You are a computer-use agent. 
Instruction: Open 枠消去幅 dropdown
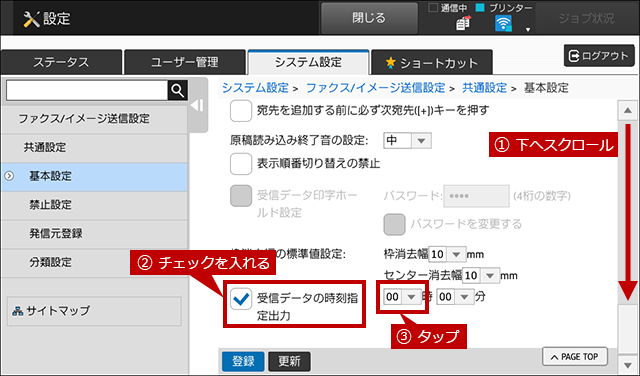click(447, 254)
